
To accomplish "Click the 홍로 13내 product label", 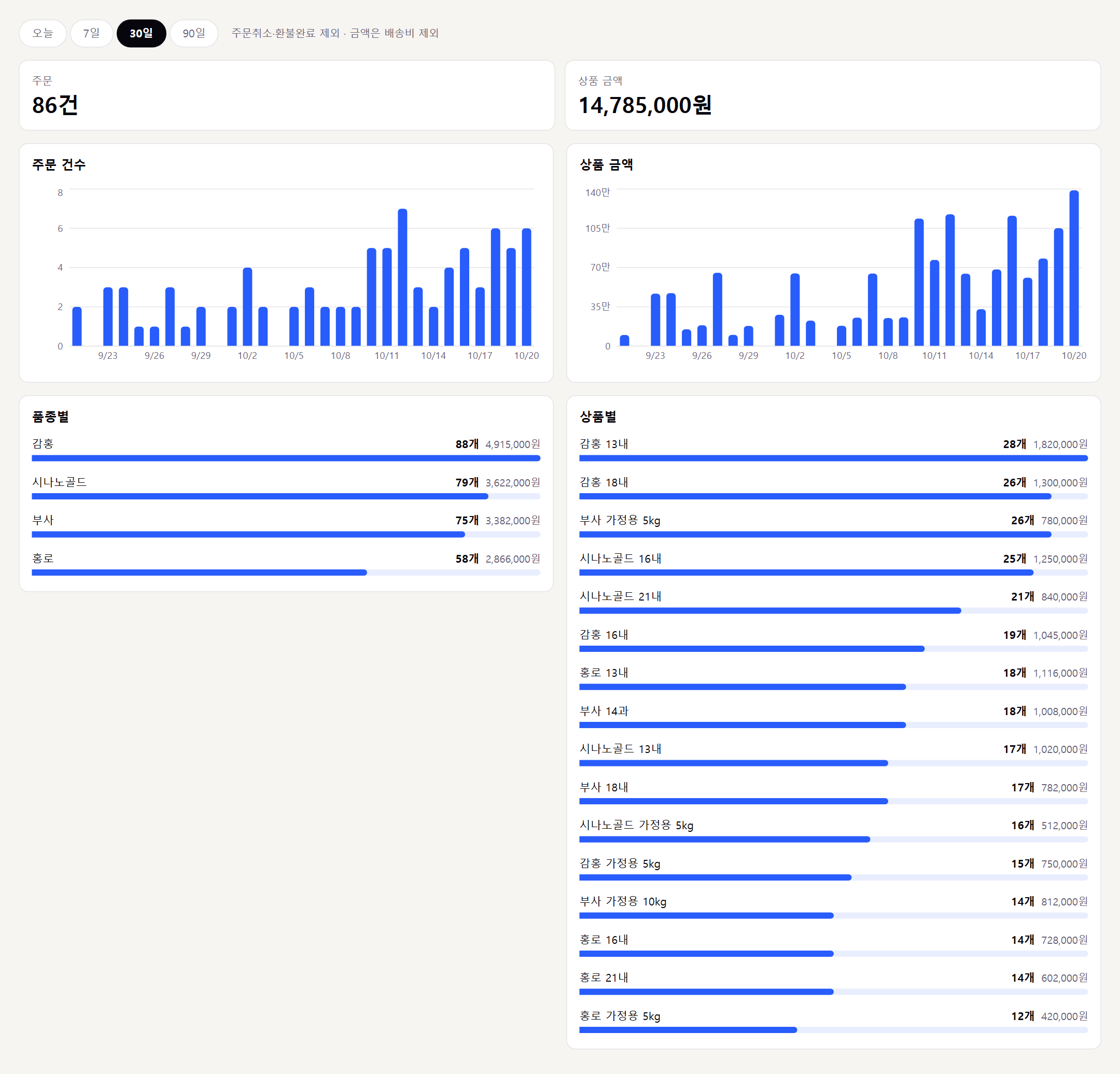I will click(x=604, y=673).
